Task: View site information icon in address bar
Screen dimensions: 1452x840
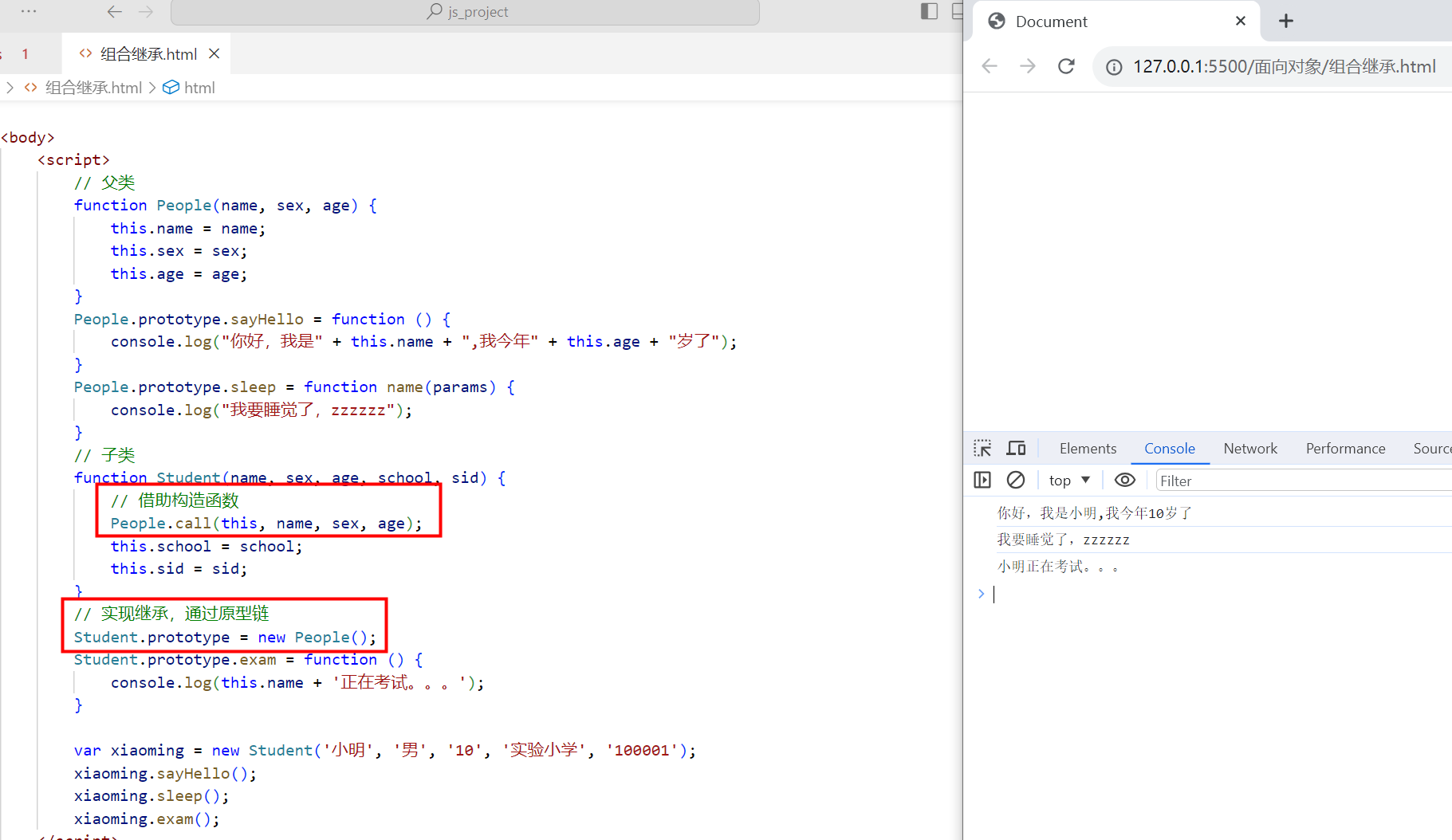Action: (1114, 67)
